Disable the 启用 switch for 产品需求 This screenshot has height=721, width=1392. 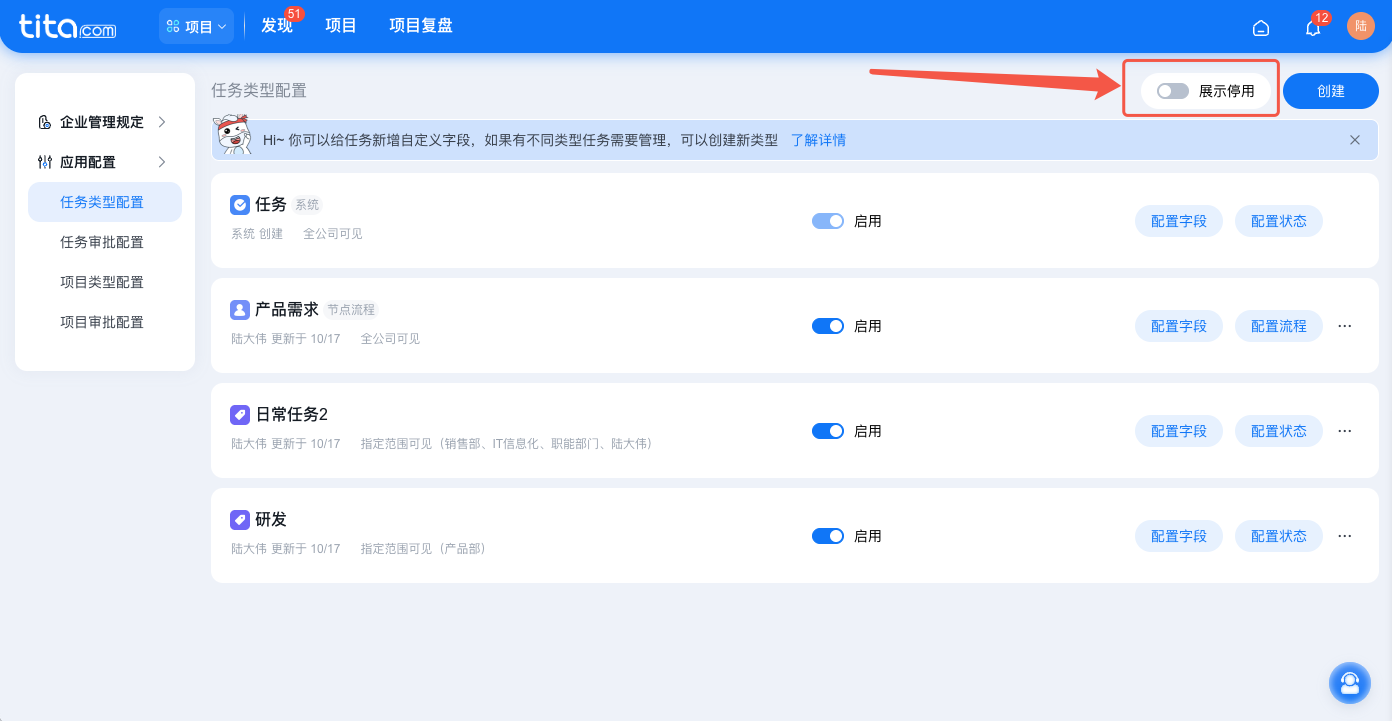tap(828, 326)
